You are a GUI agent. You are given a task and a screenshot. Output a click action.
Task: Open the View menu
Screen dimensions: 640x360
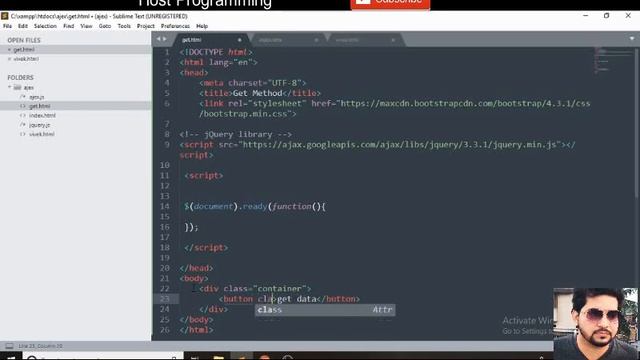point(86,26)
